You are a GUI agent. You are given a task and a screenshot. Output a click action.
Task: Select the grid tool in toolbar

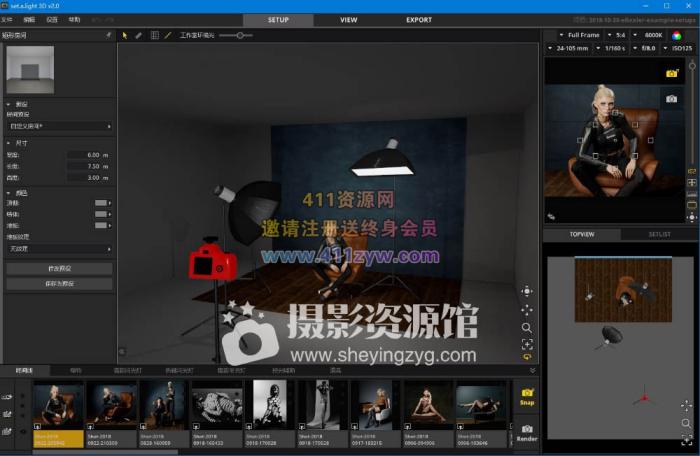pyautogui.click(x=154, y=35)
